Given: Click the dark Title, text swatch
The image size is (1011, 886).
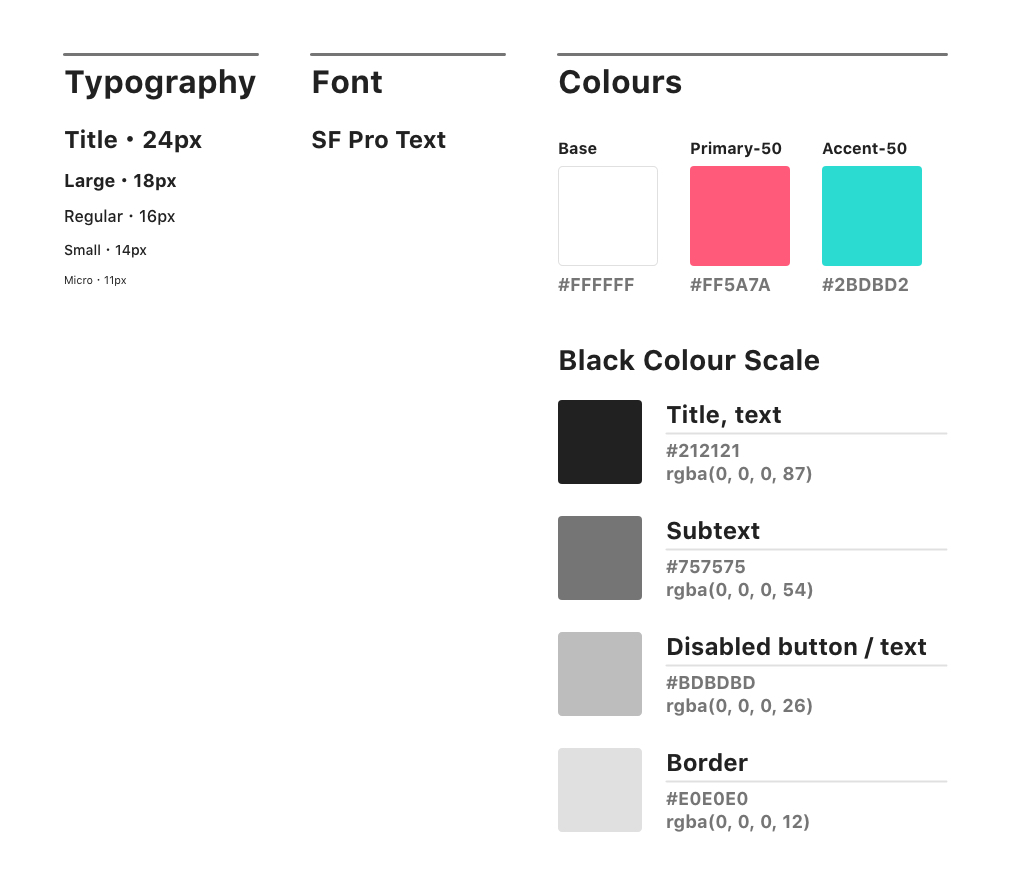Looking at the screenshot, I should (599, 442).
